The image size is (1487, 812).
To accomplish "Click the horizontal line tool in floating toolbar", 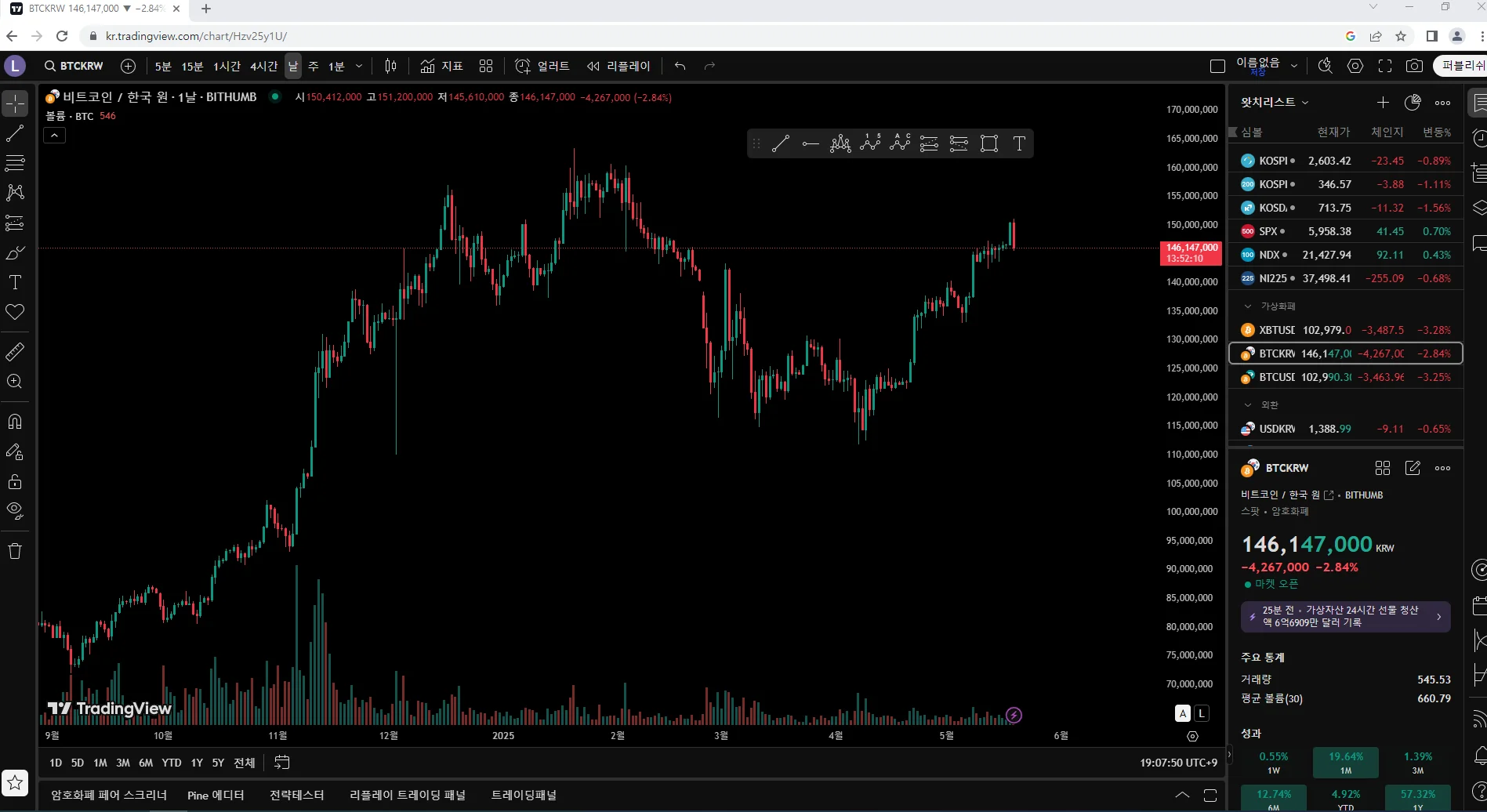I will [x=811, y=143].
